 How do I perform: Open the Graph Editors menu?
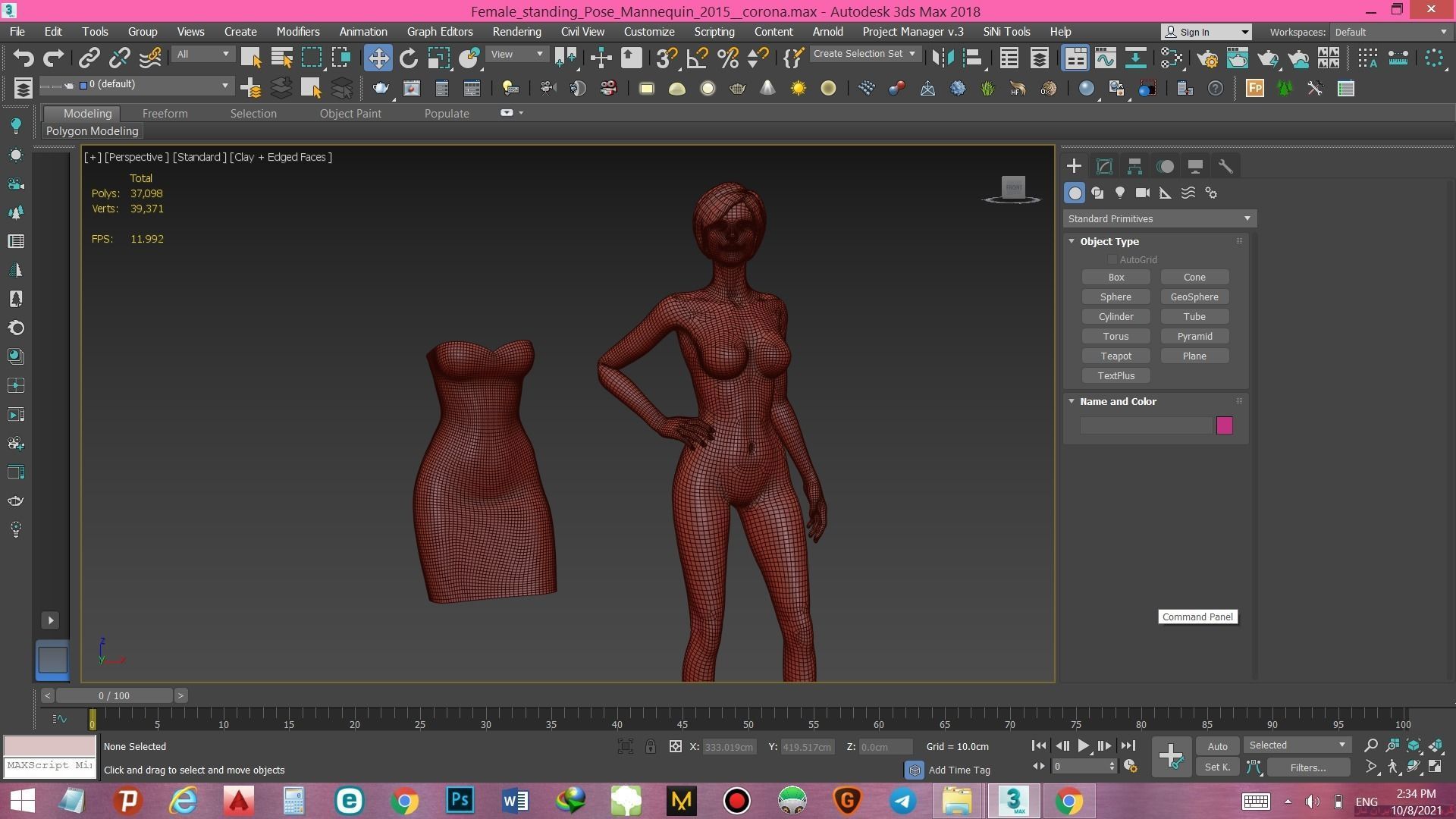pyautogui.click(x=440, y=32)
